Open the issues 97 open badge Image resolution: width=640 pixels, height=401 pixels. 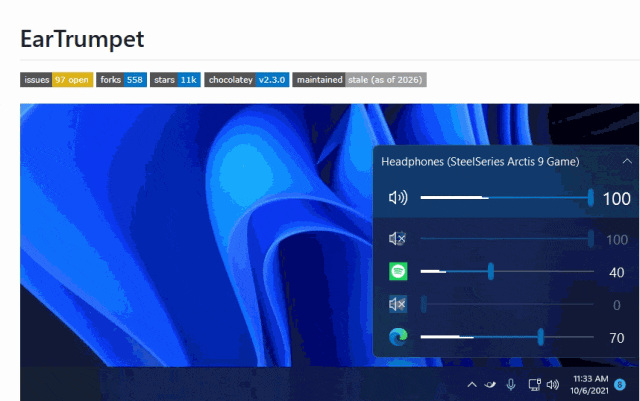[57, 80]
